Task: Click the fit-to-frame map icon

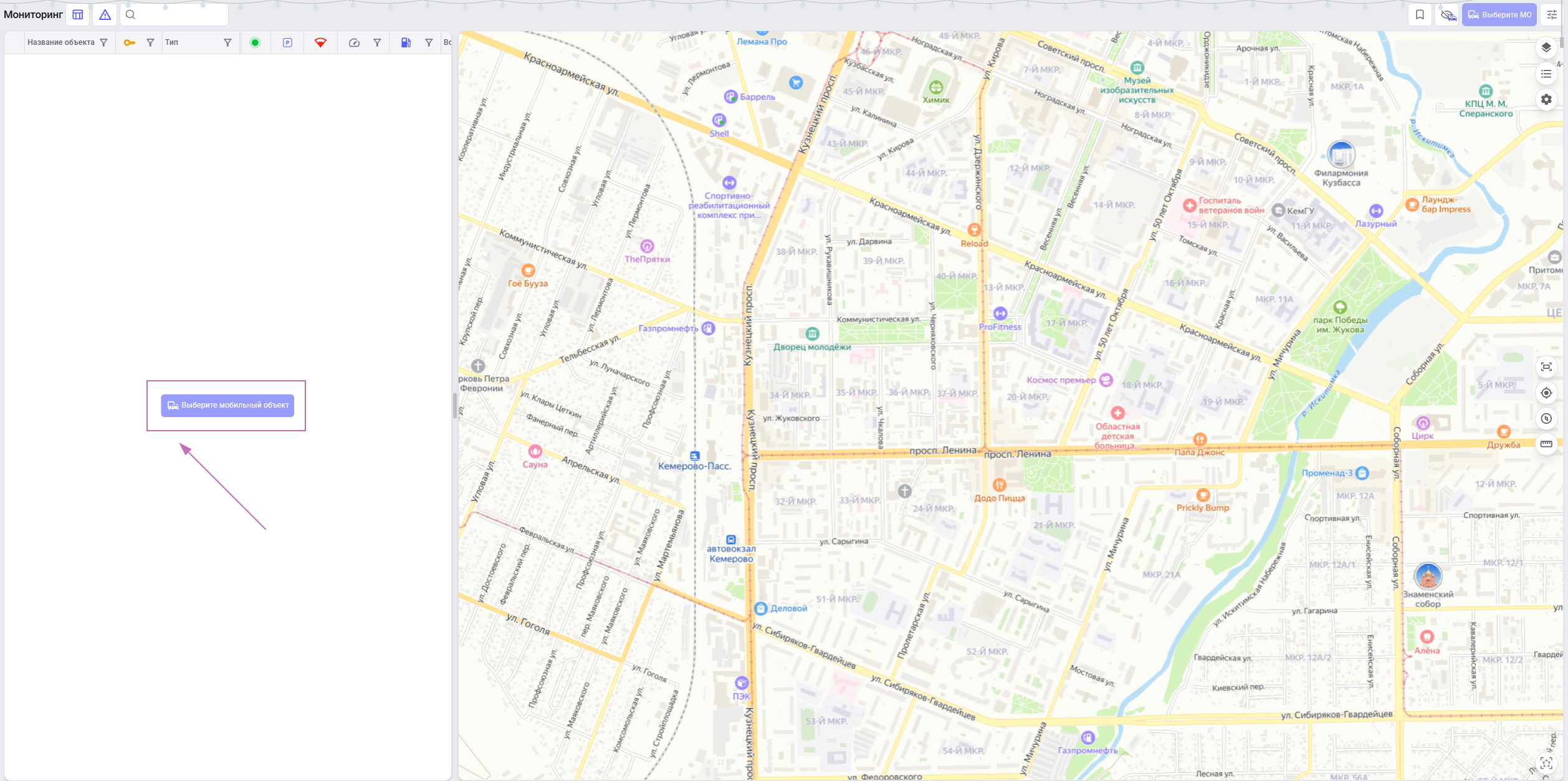Action: tap(1546, 367)
